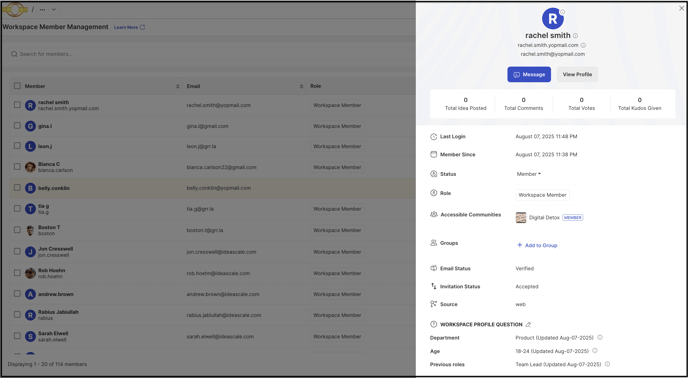This screenshot has height=378, width=688.
Task: Click the IdeaScale logo at top left
Action: pos(14,9)
